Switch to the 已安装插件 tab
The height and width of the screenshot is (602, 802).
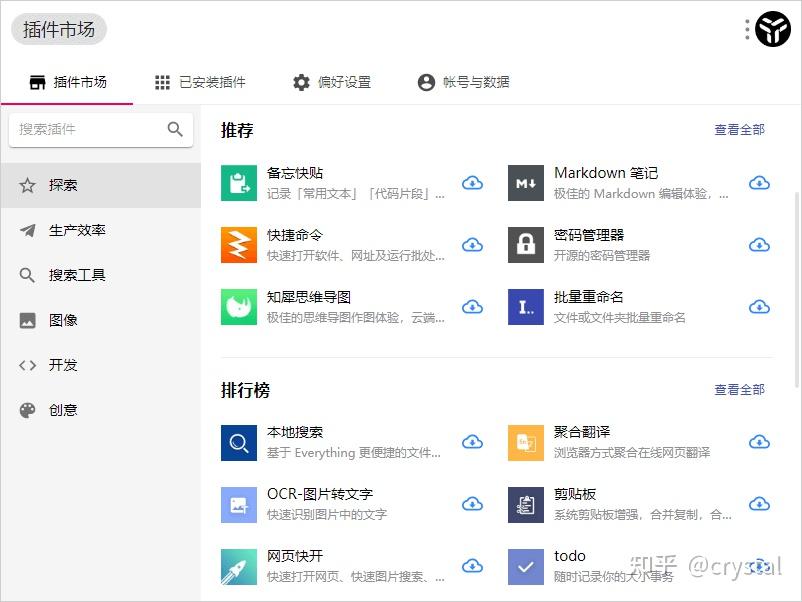pos(200,83)
